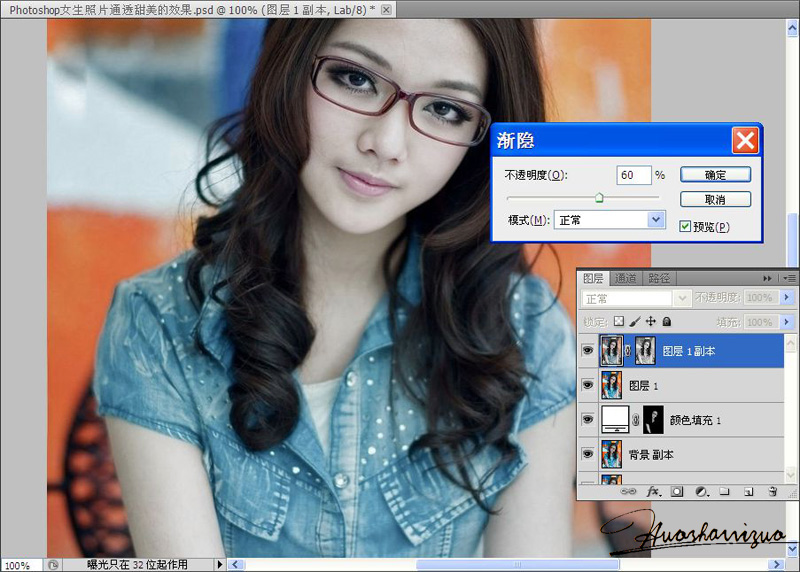Close the 渐隐 dialog with the red X
The width and height of the screenshot is (800, 572).
point(745,140)
